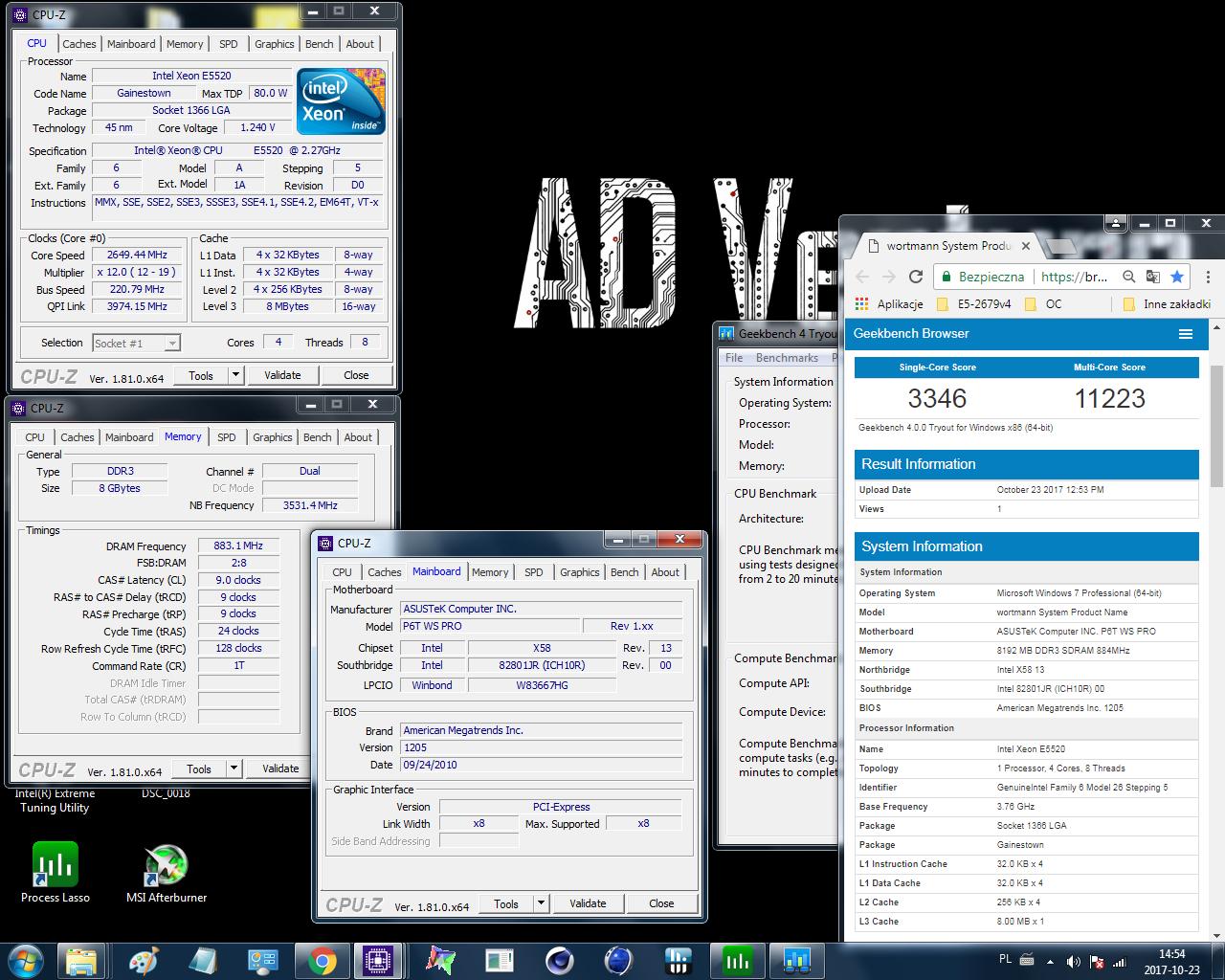Switch to CPU-Z in the taskbar

click(378, 961)
